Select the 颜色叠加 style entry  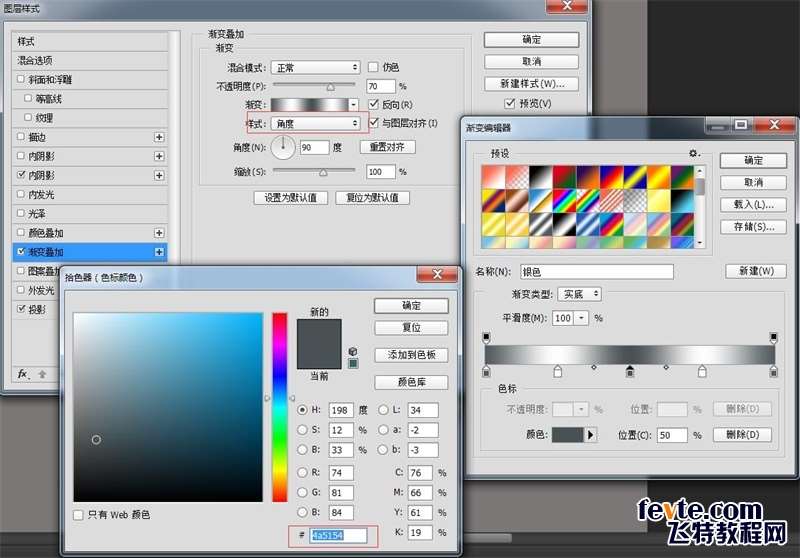point(90,233)
